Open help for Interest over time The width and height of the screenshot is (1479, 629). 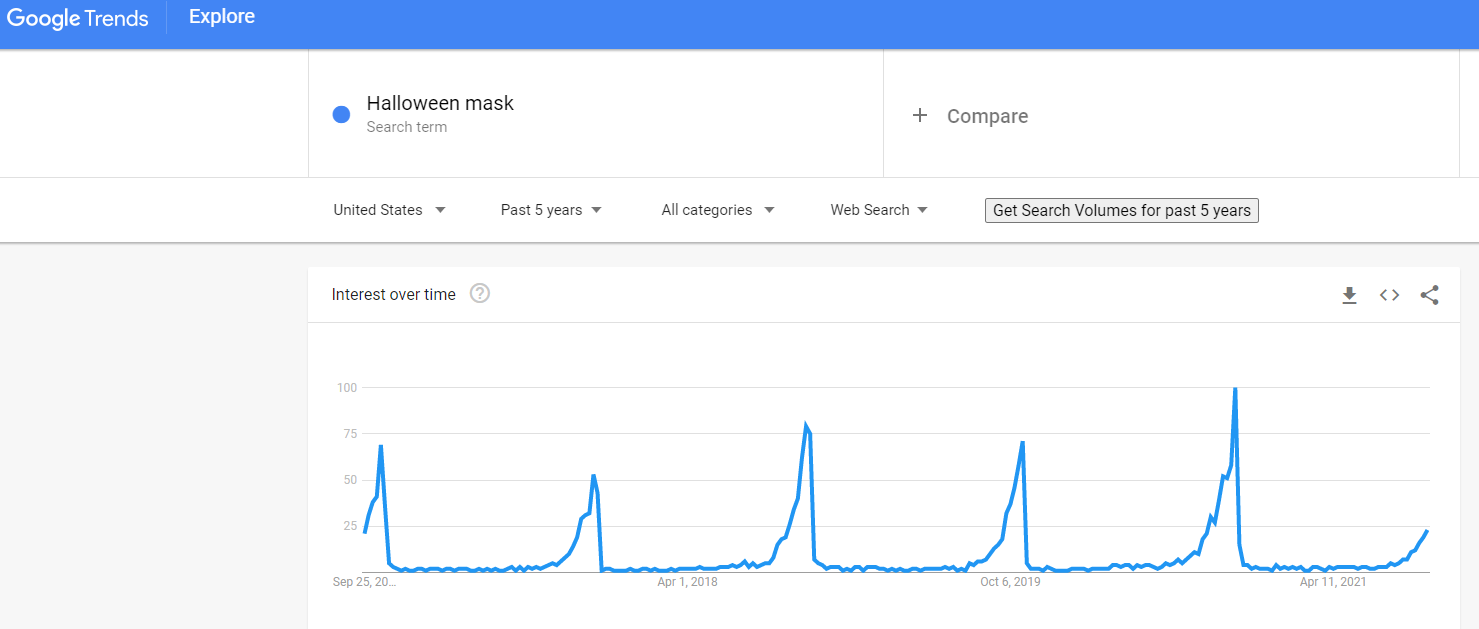480,294
